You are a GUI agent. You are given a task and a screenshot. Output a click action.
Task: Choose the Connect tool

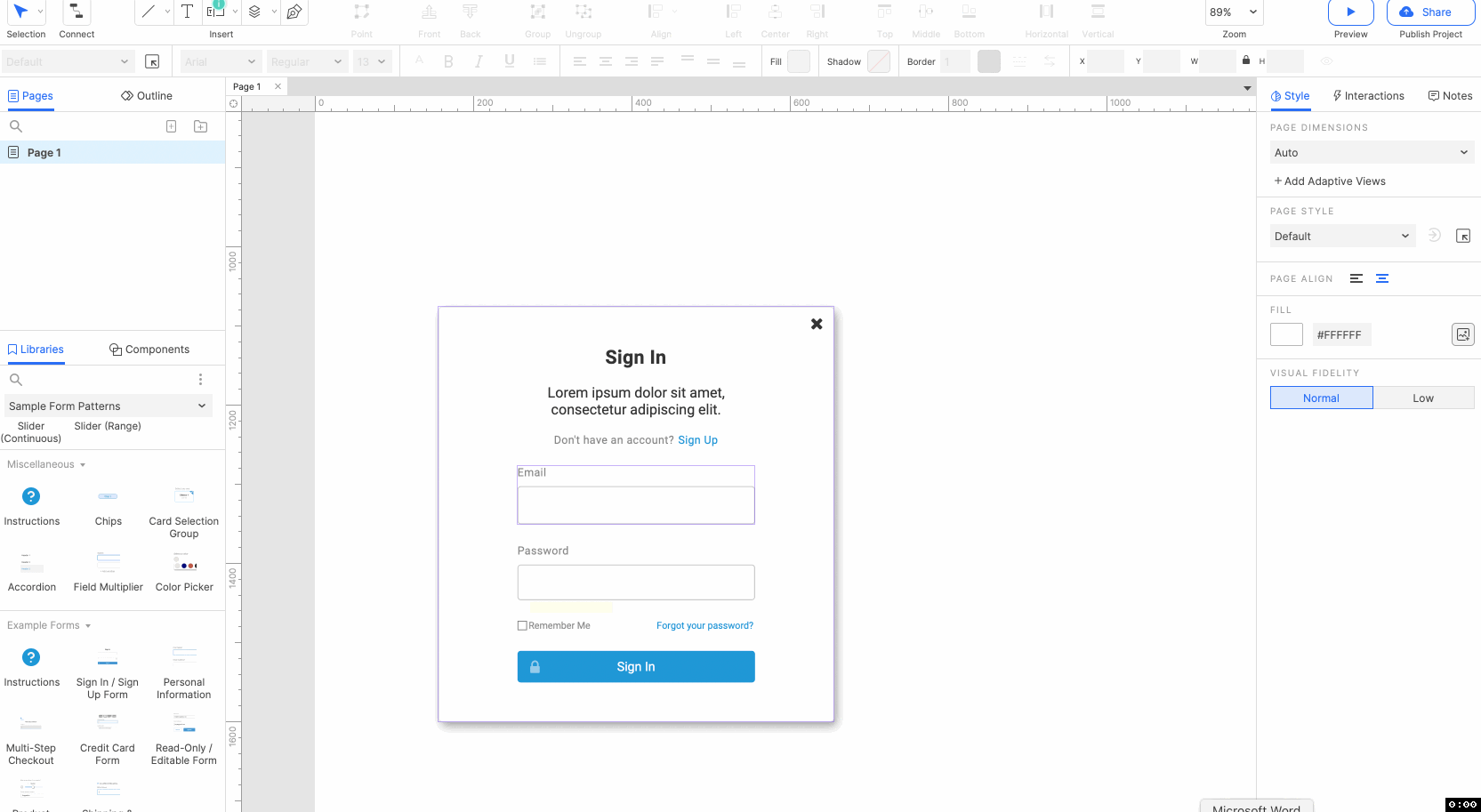(x=76, y=12)
